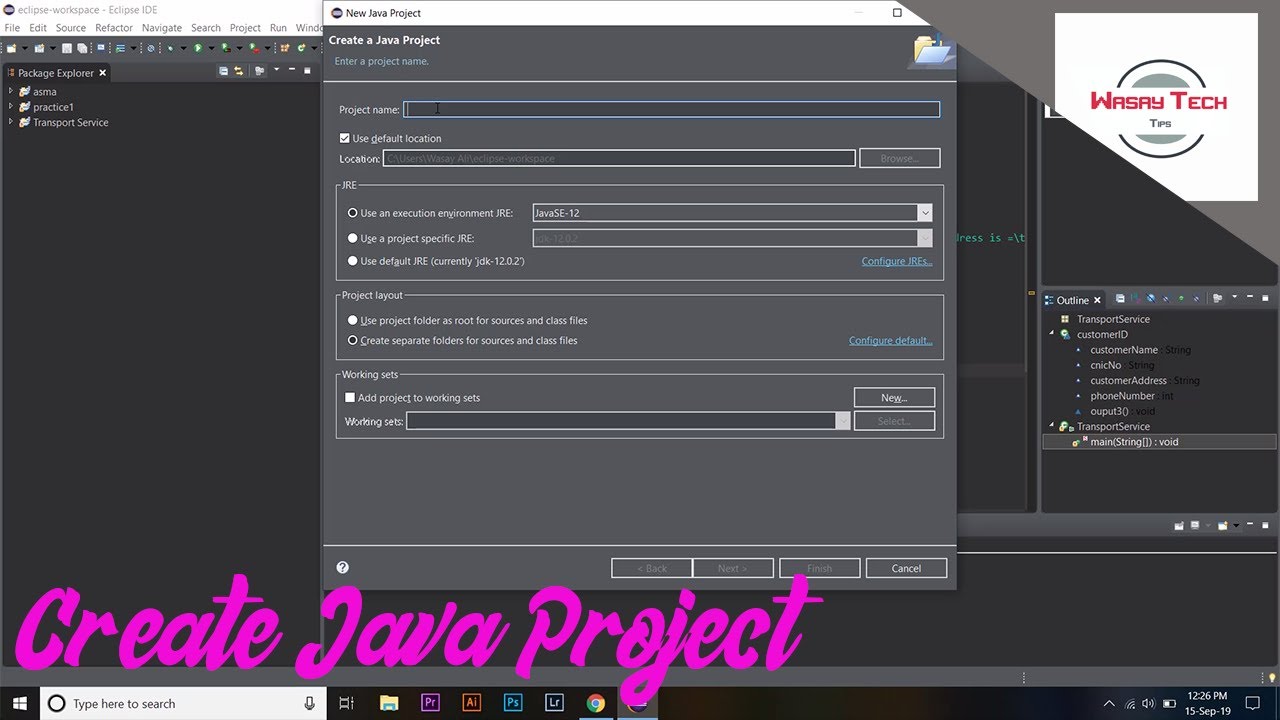Click the Cancel button
The image size is (1280, 720).
[906, 568]
